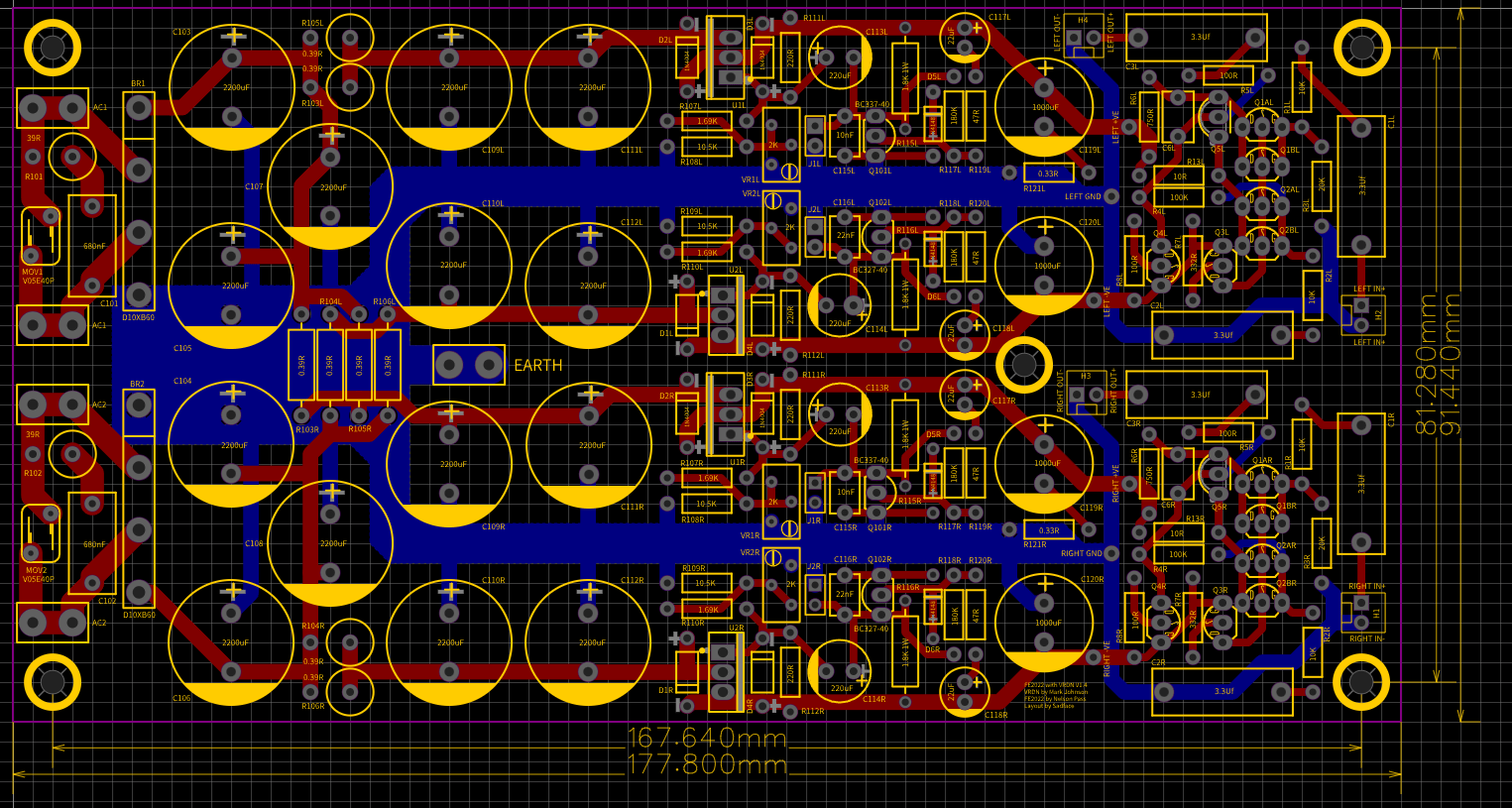Select resistor R5L 100R
1512x808 pixels.
click(x=1228, y=75)
